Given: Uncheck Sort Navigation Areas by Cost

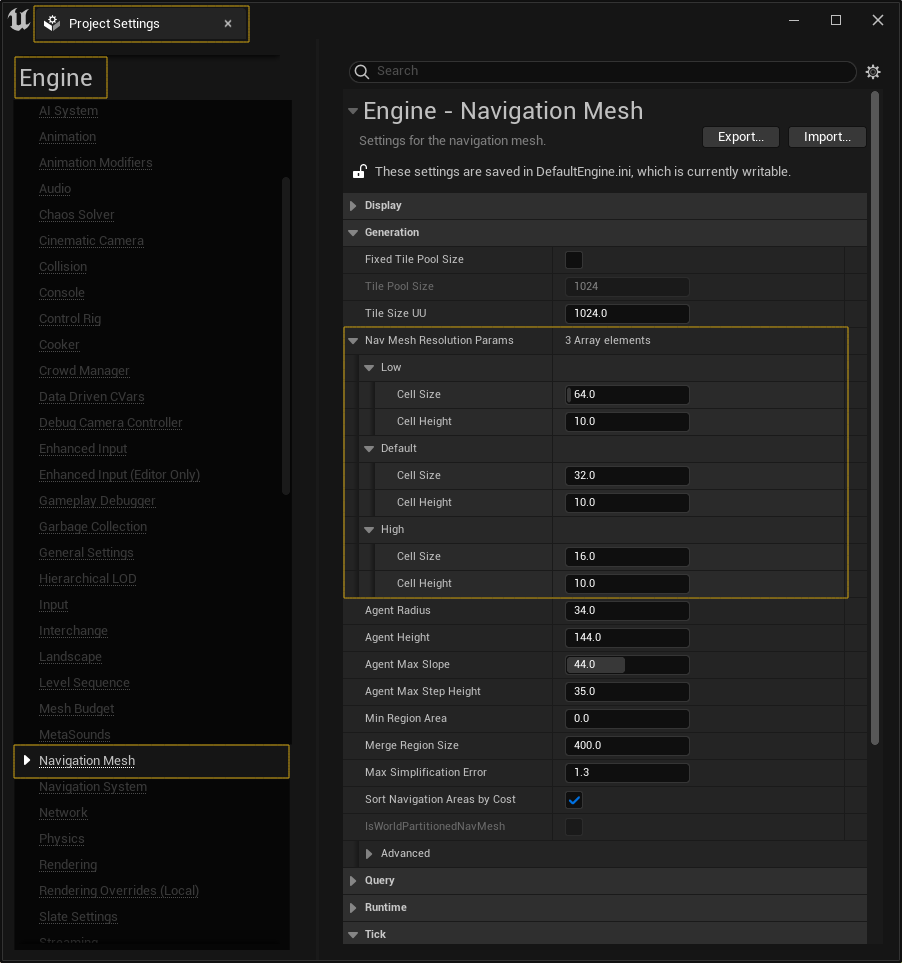Looking at the screenshot, I should [x=573, y=800].
